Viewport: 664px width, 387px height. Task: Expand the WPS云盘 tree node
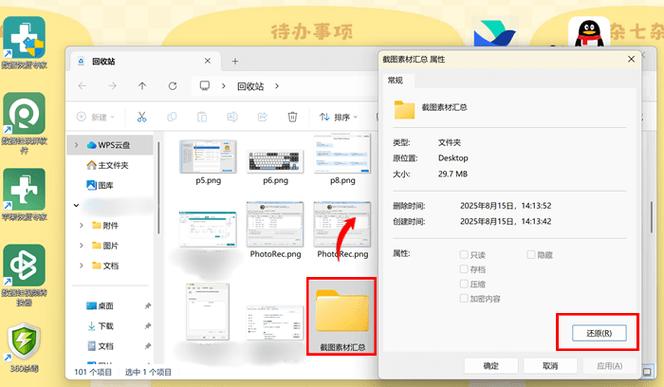click(x=76, y=145)
